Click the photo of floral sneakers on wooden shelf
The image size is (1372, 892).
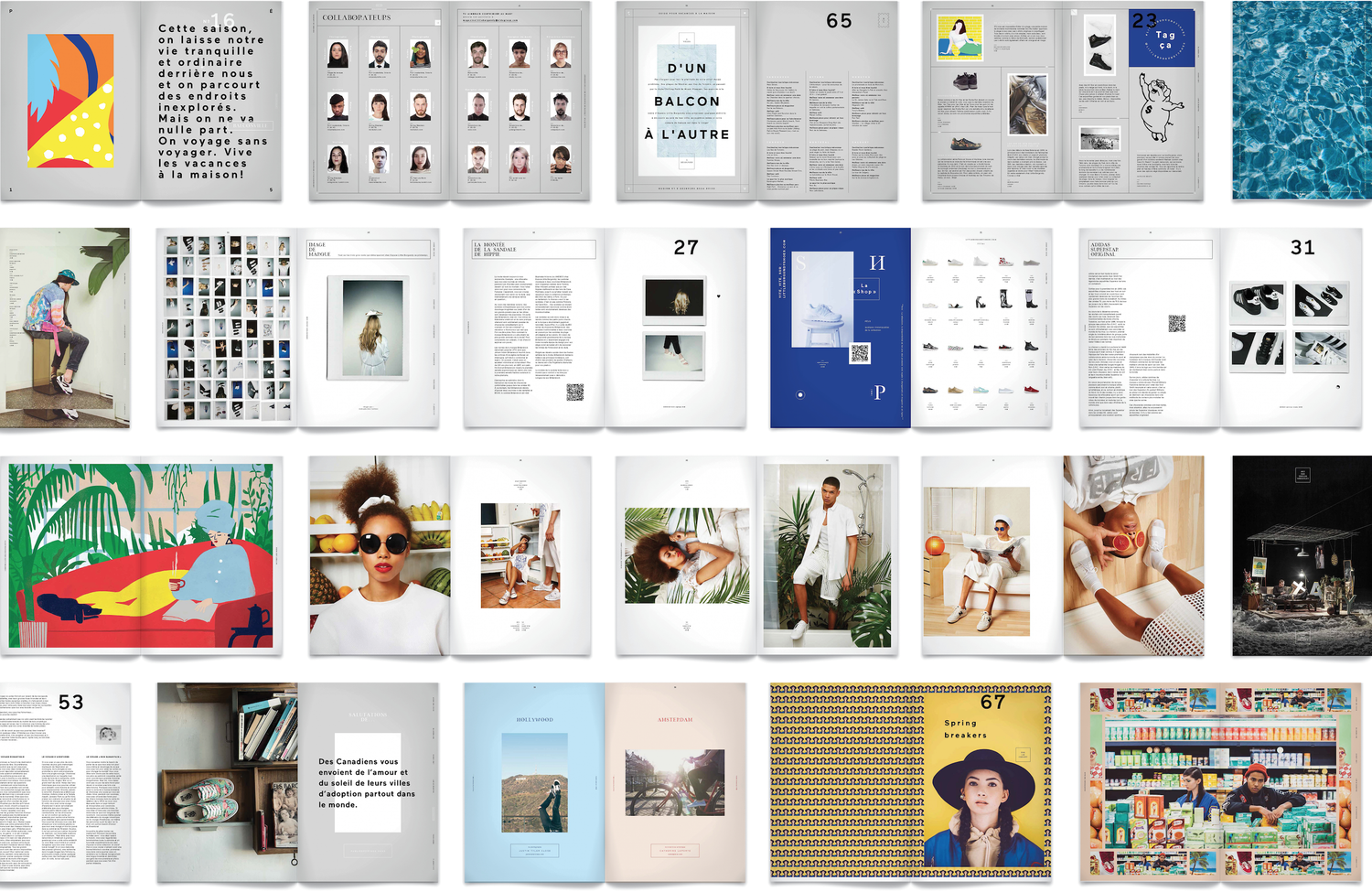click(x=228, y=782)
